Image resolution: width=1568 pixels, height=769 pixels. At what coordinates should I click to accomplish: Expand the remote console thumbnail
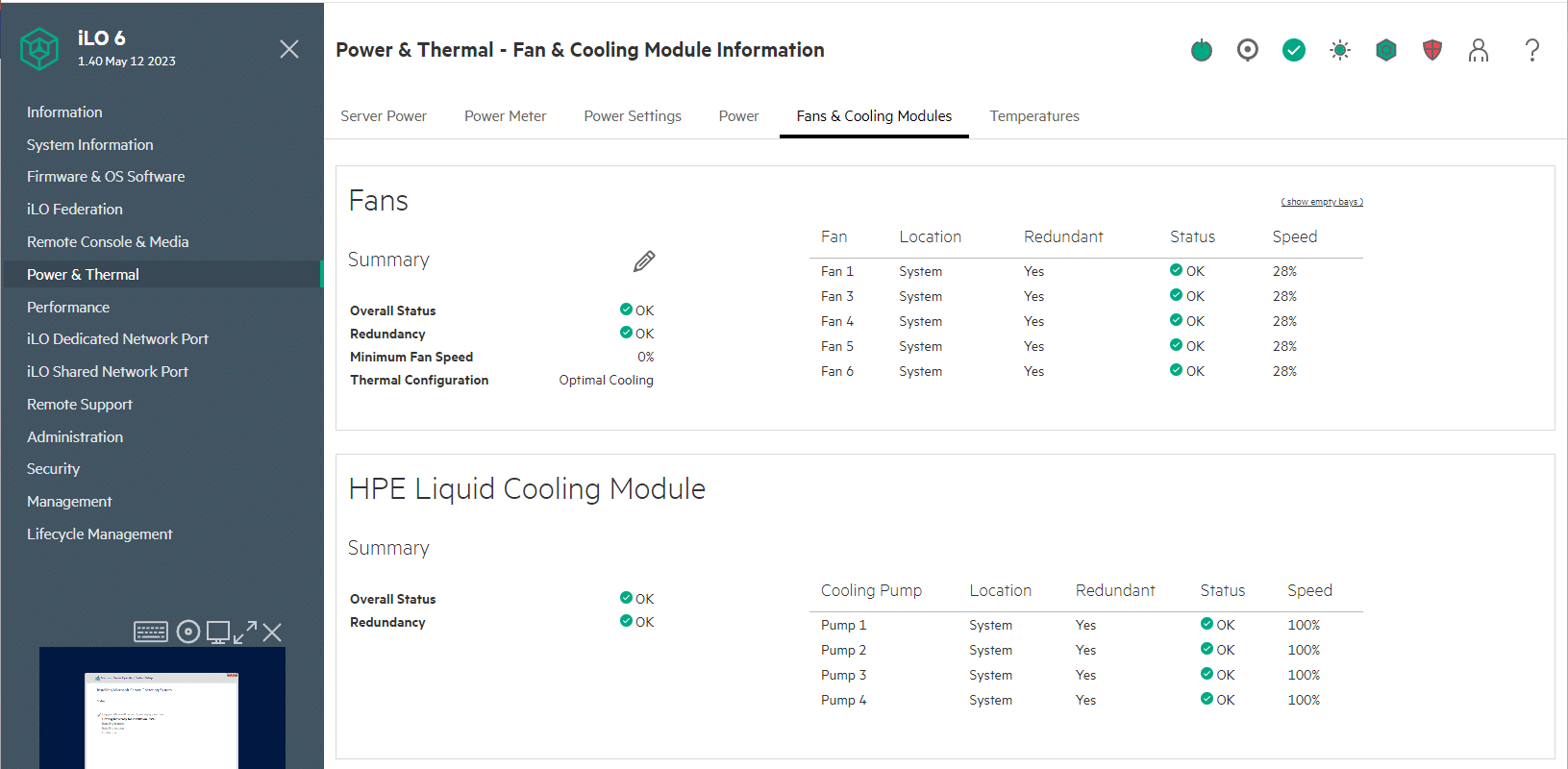(245, 632)
